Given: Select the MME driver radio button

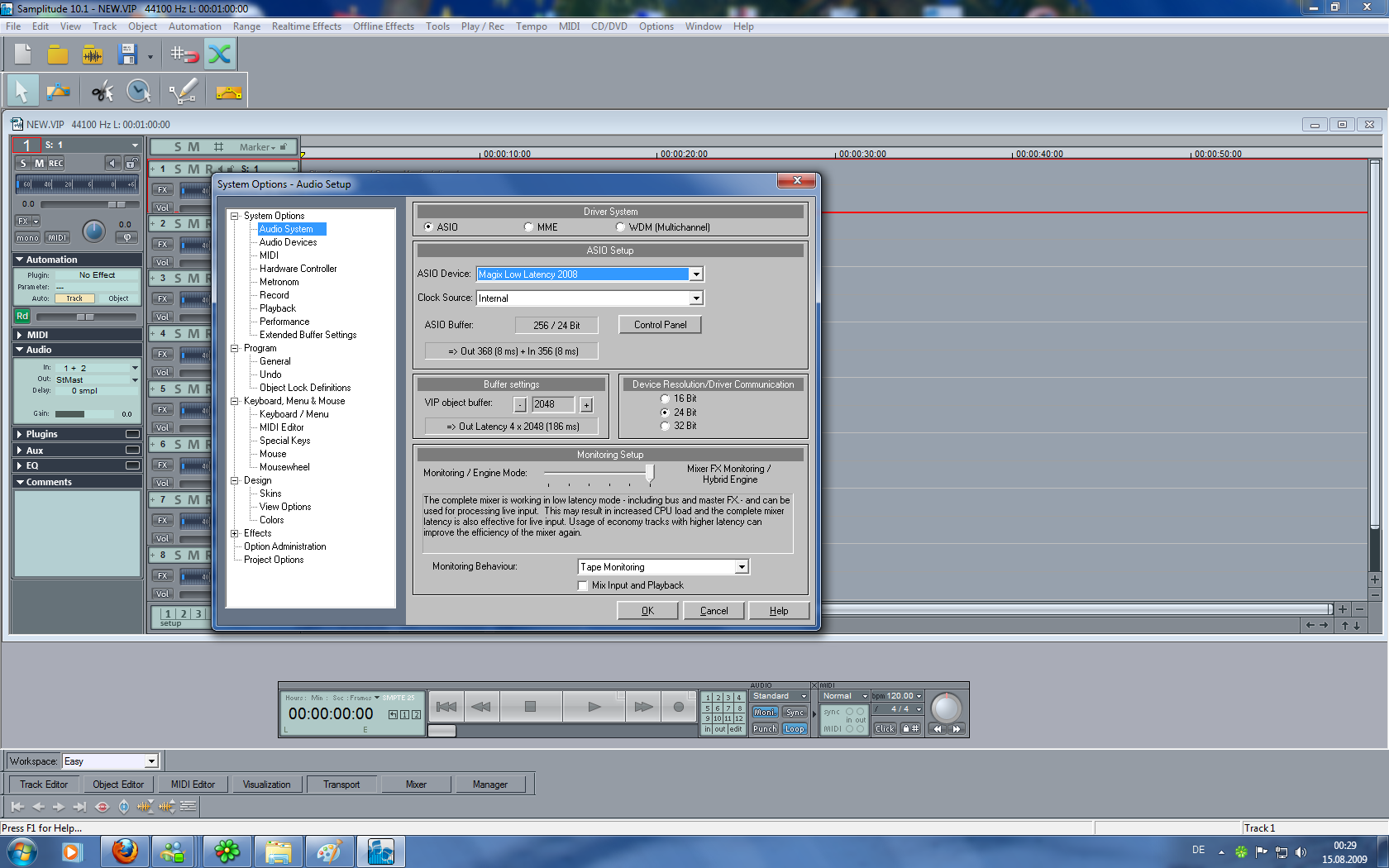Looking at the screenshot, I should (528, 227).
